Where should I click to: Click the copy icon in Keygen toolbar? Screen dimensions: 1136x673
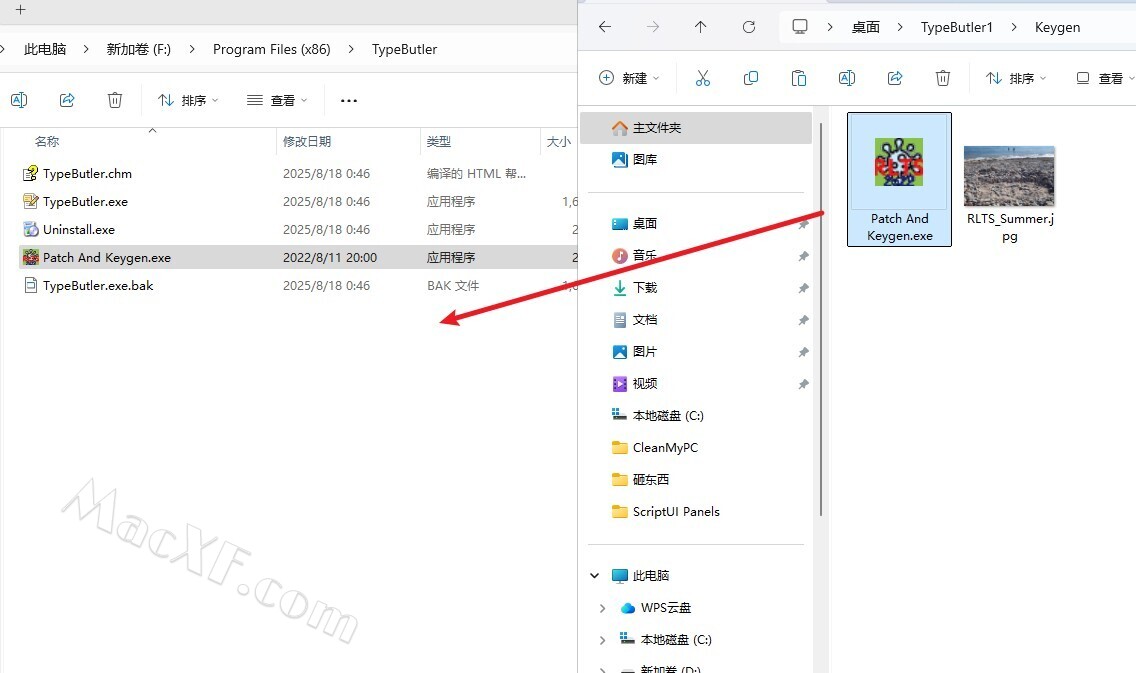[751, 78]
